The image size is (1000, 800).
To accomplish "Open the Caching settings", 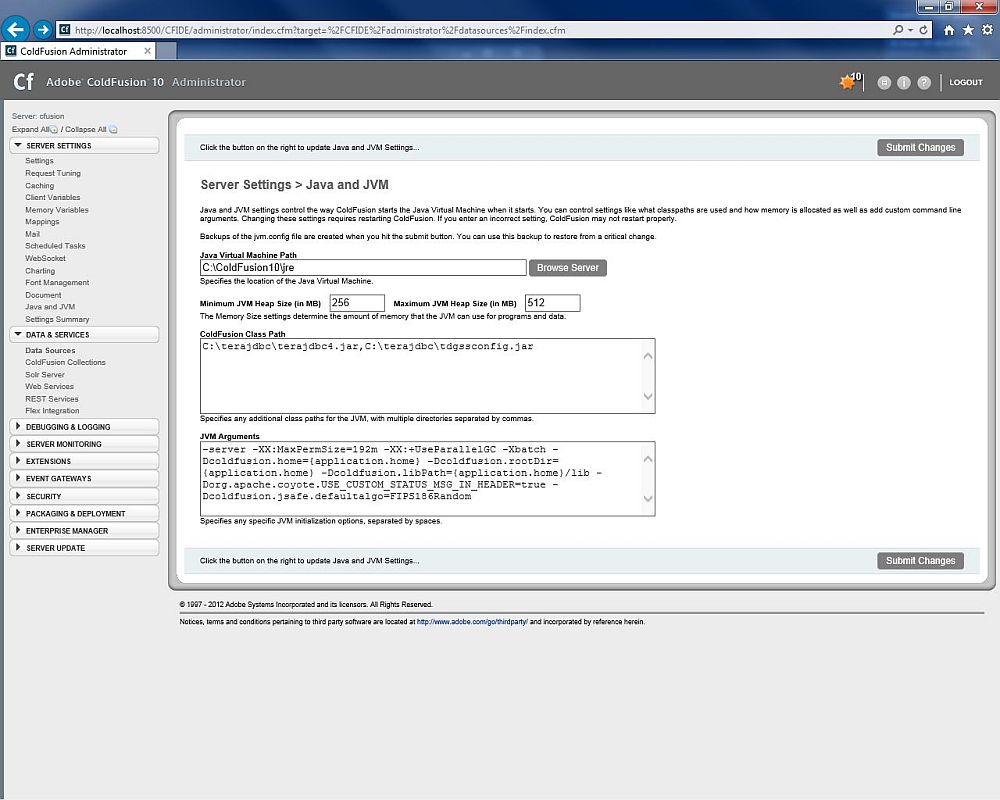I will coord(40,186).
